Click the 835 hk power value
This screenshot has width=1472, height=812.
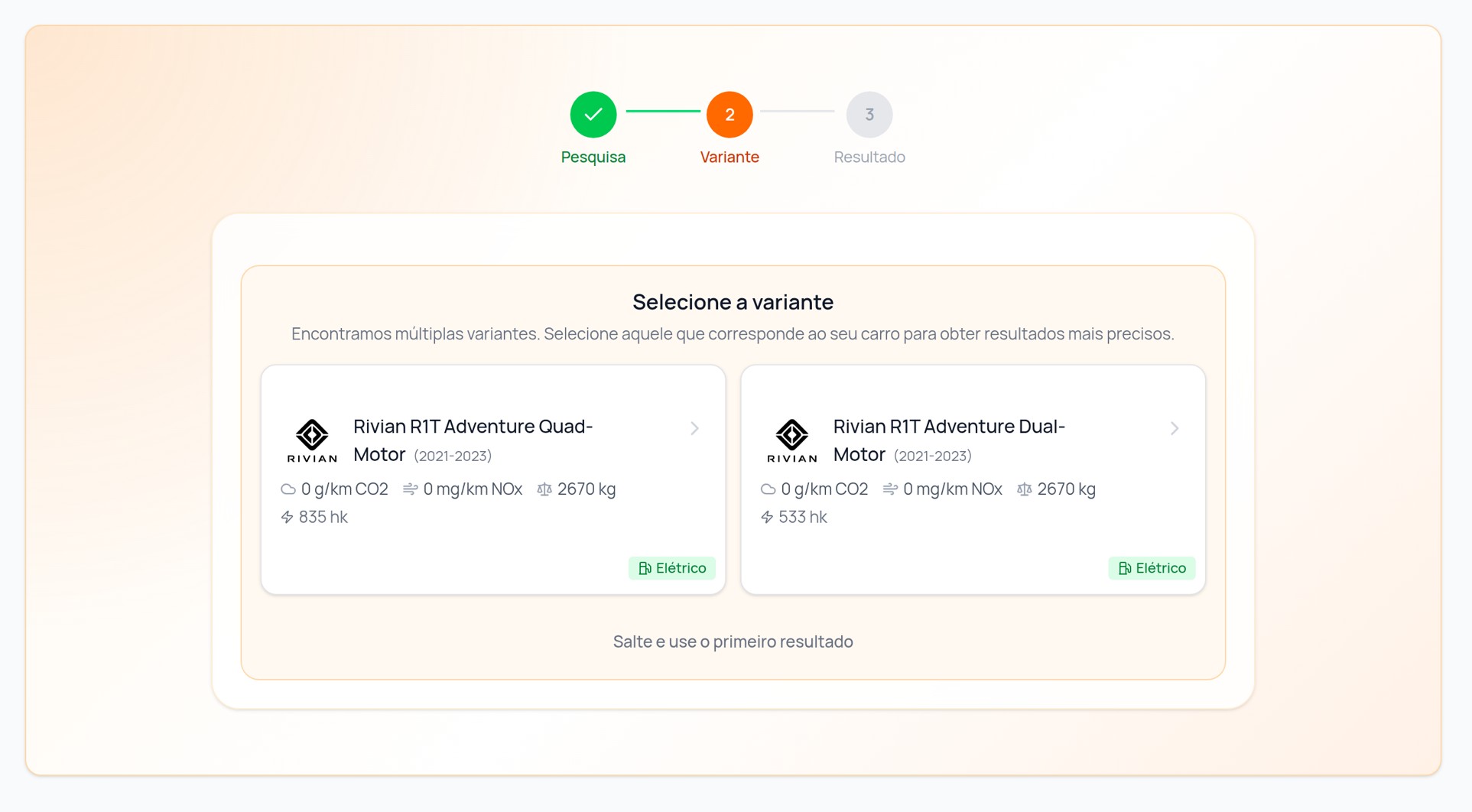tap(323, 518)
